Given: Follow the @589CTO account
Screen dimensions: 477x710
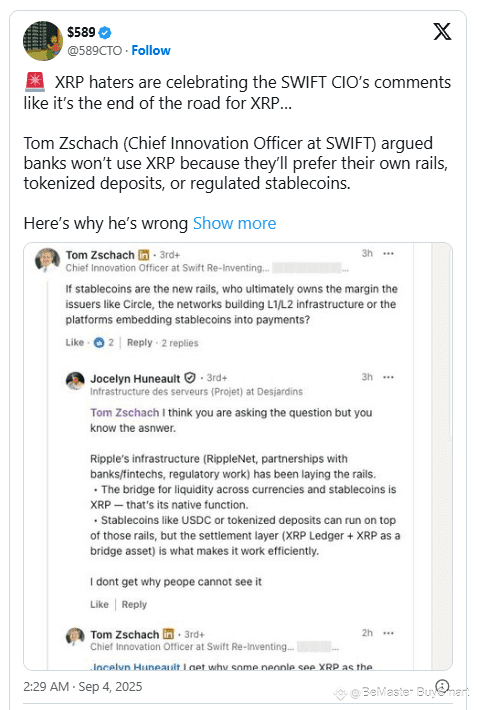Looking at the screenshot, I should tap(151, 50).
